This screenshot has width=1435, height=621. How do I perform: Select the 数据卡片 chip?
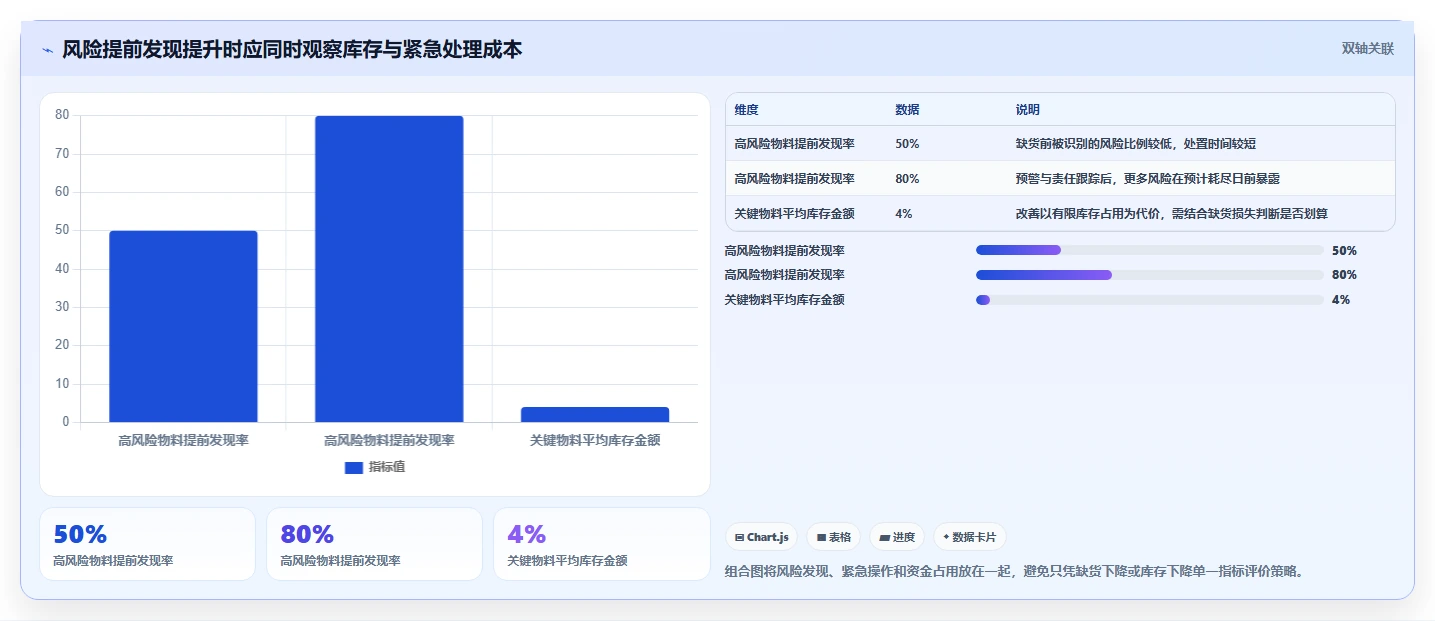click(x=970, y=537)
